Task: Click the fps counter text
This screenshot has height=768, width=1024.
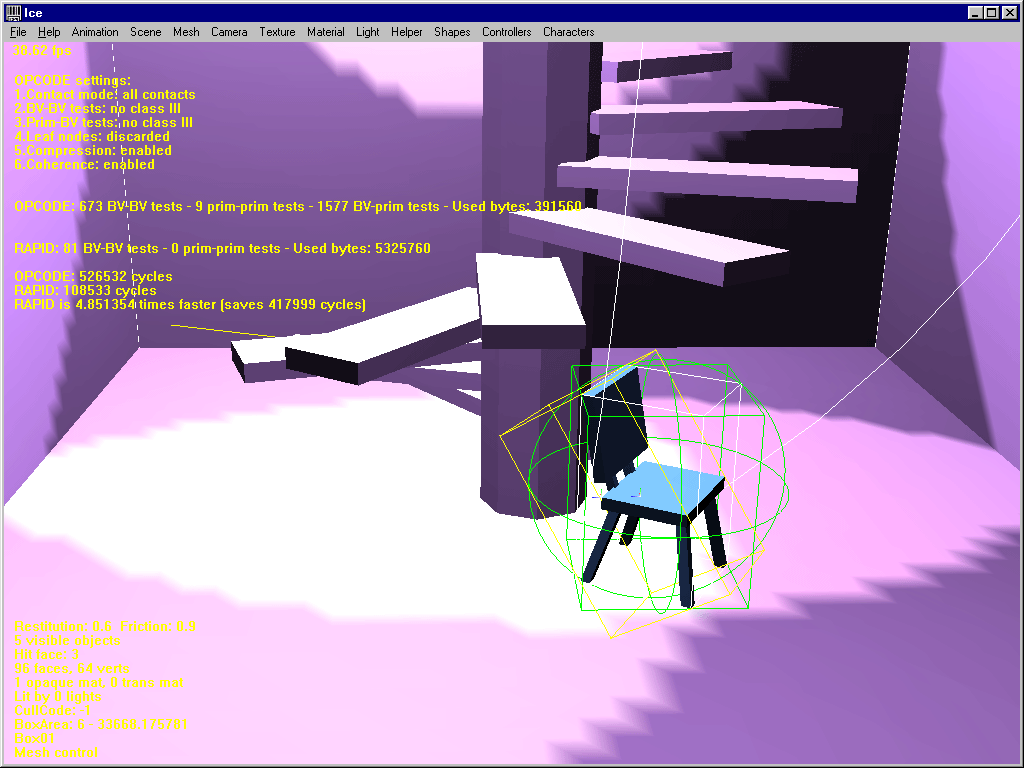Action: coord(42,50)
